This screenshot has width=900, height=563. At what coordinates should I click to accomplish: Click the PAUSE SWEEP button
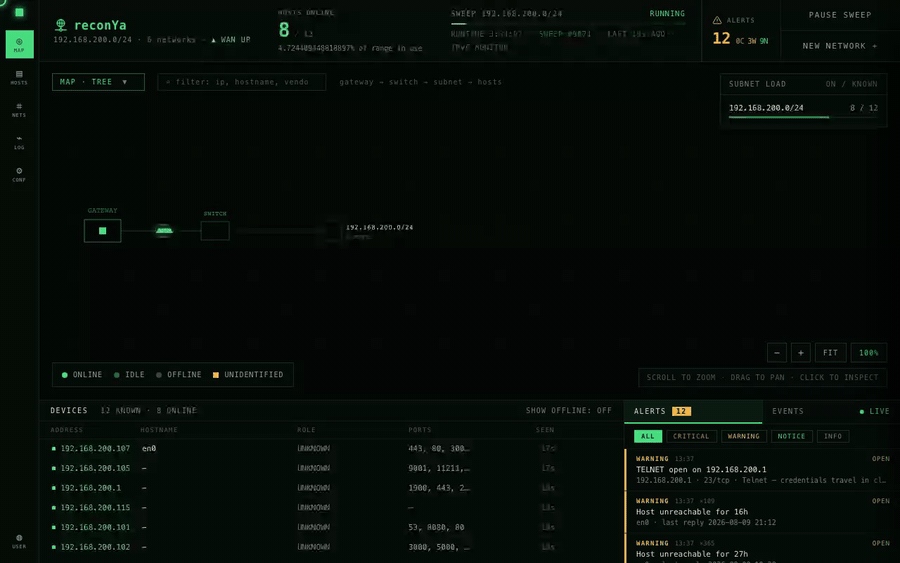840,15
